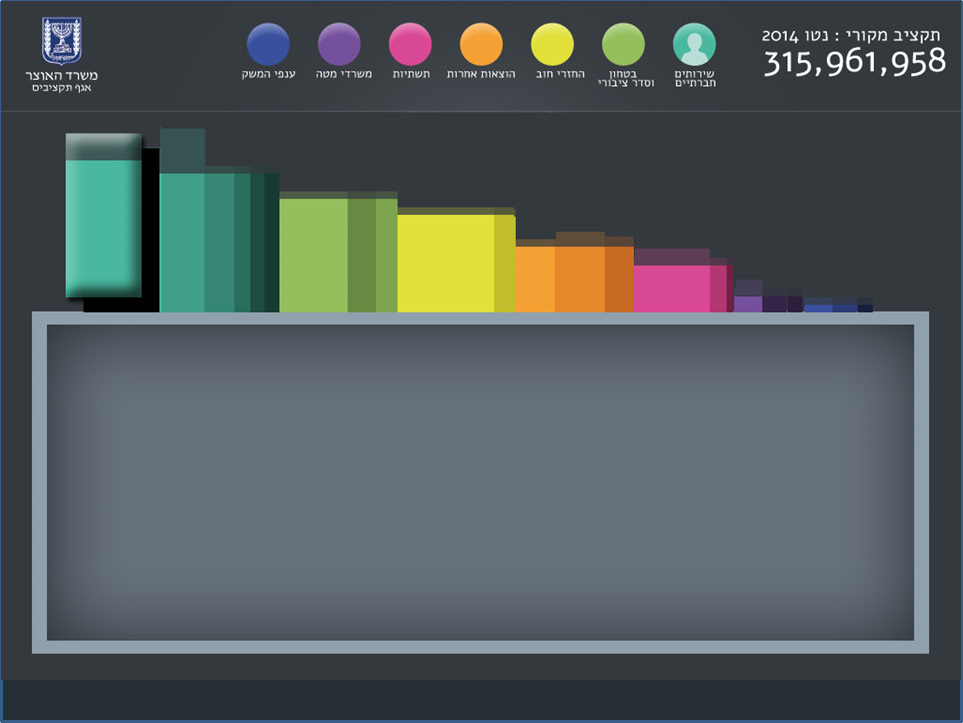Select the green security and public order circle

(x=623, y=44)
